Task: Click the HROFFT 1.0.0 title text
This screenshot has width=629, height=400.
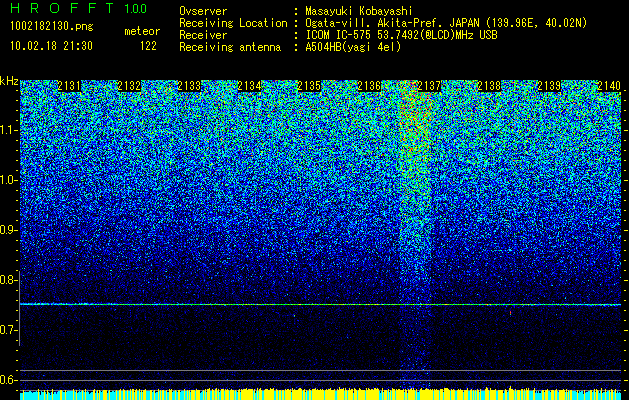Action: [x=78, y=8]
